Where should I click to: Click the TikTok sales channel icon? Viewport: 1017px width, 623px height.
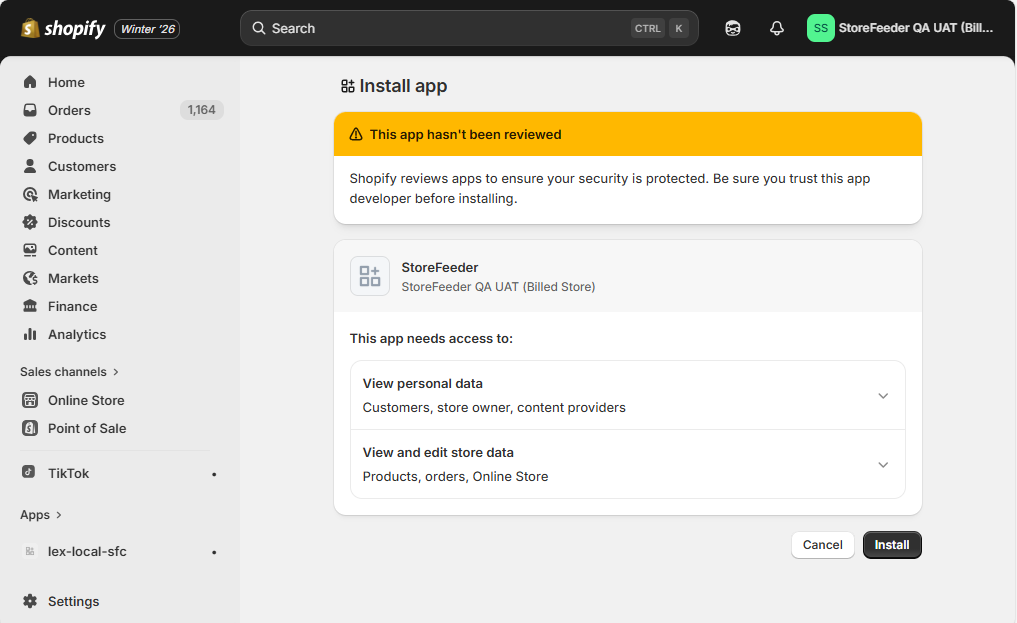coord(30,472)
